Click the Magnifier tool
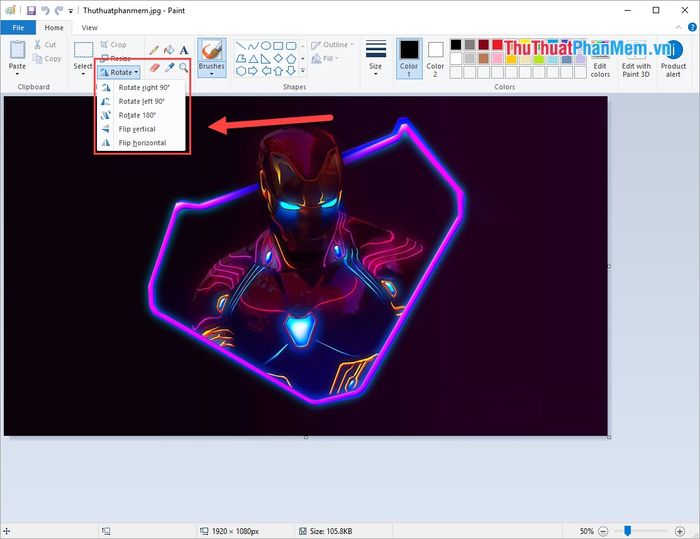700x539 pixels. click(184, 68)
